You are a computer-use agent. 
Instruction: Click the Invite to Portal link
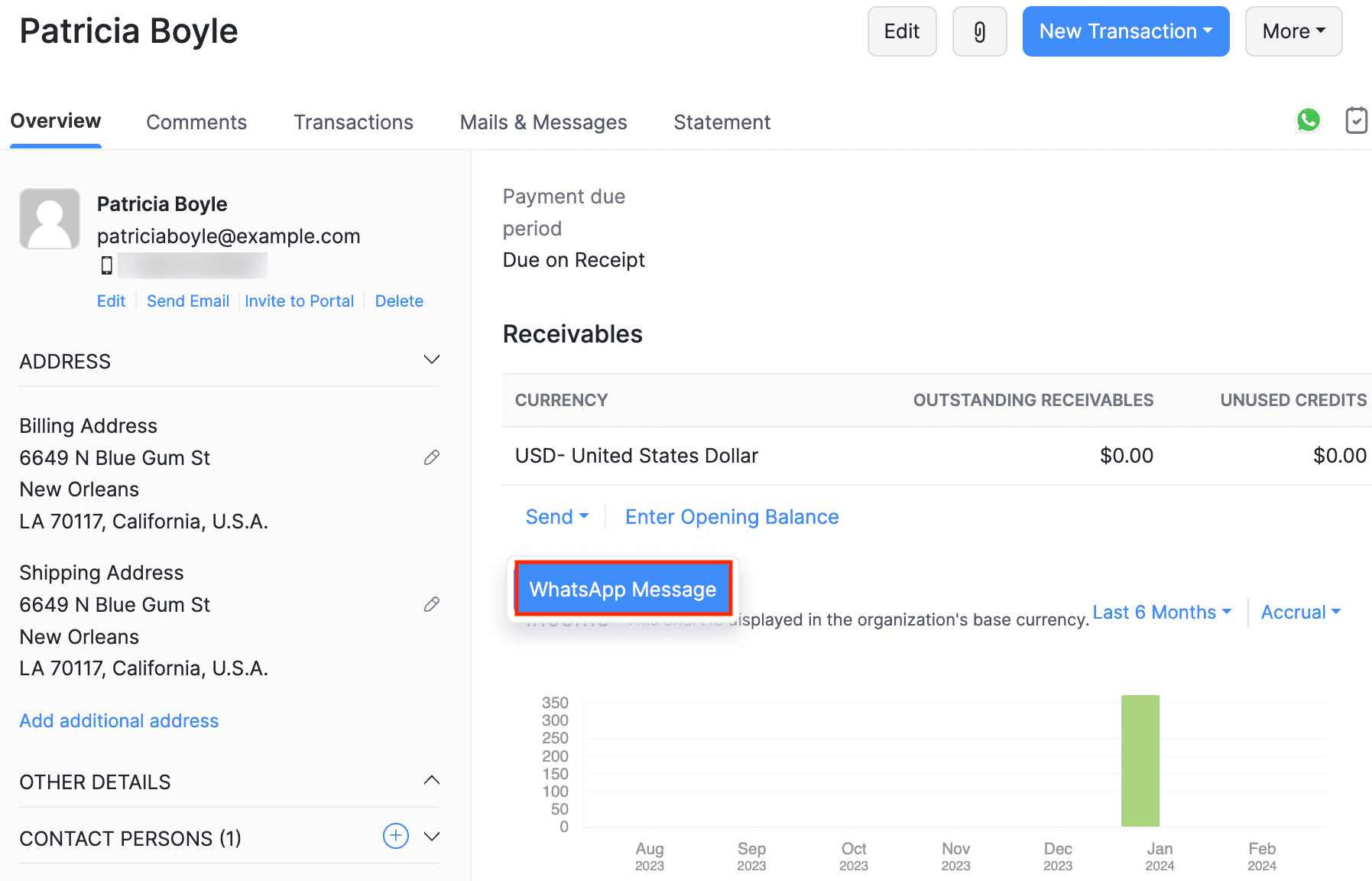(299, 301)
